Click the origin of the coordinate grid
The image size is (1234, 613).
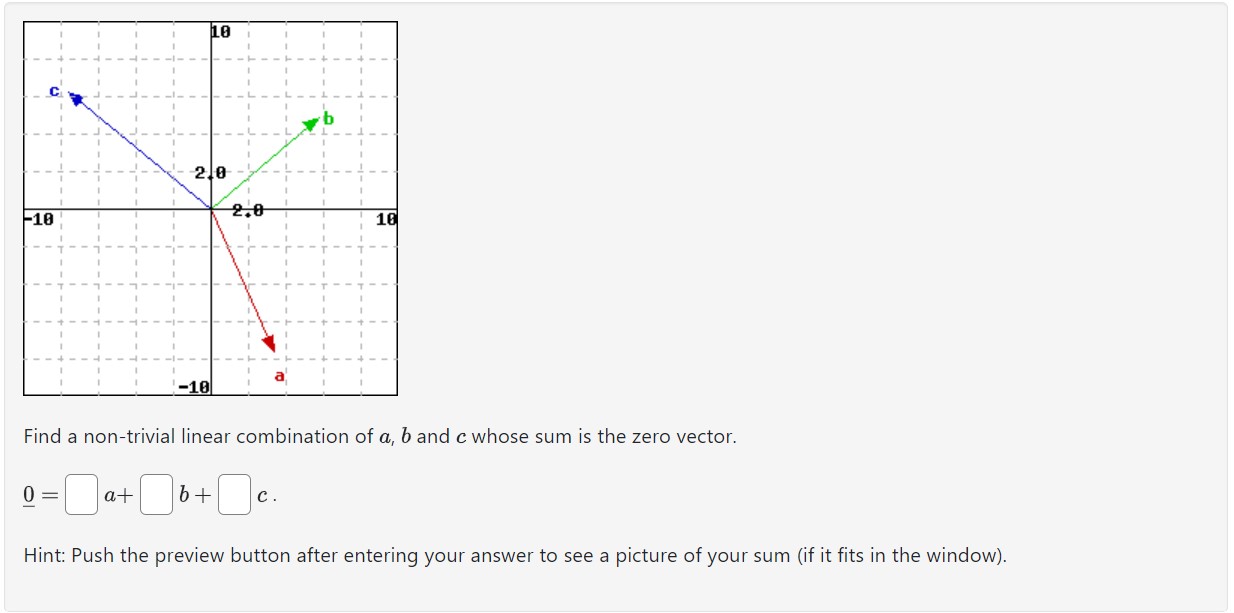click(213, 208)
